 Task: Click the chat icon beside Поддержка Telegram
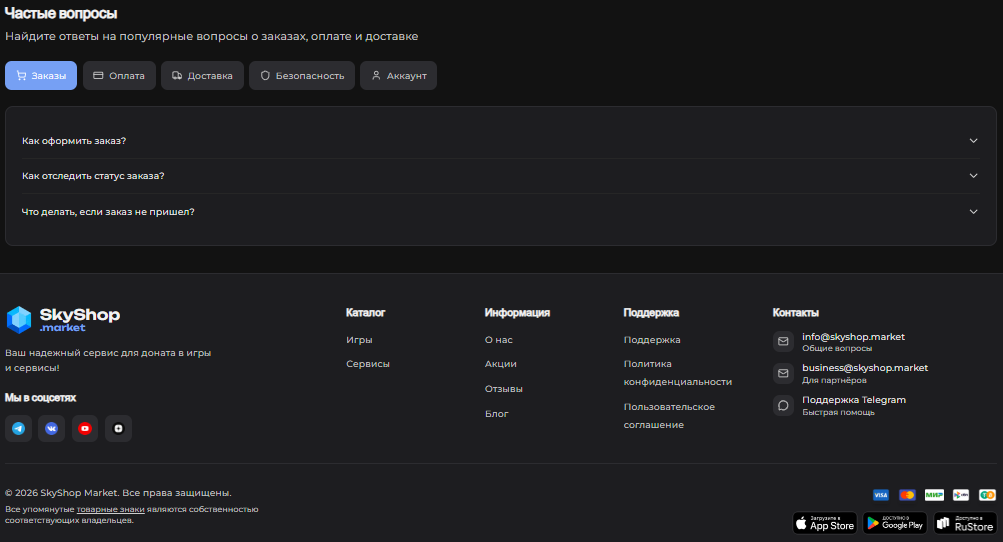click(x=784, y=405)
